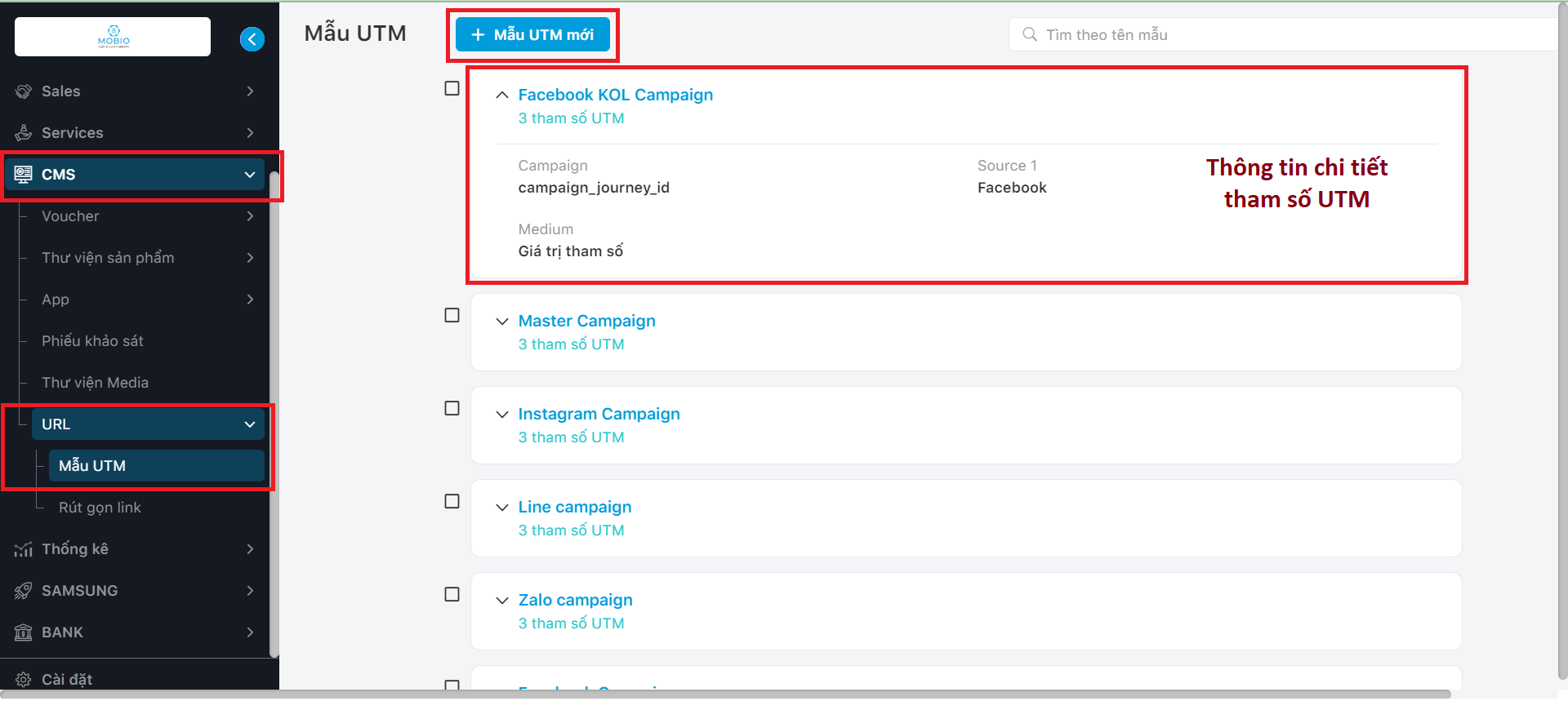This screenshot has height=710, width=1568.
Task: Click the Mẫu UTM mới button
Action: (x=532, y=35)
